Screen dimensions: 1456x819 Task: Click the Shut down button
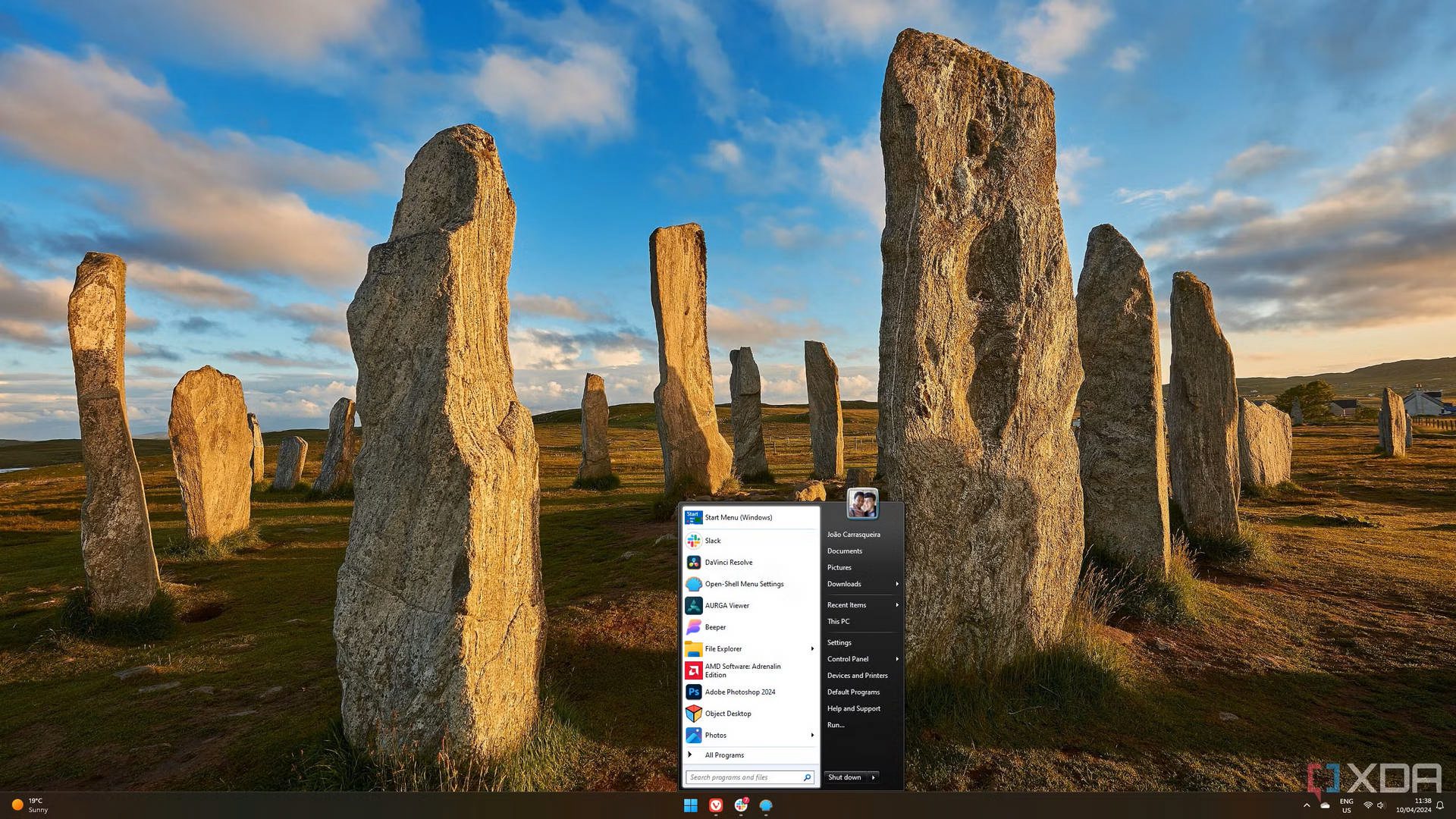point(845,777)
